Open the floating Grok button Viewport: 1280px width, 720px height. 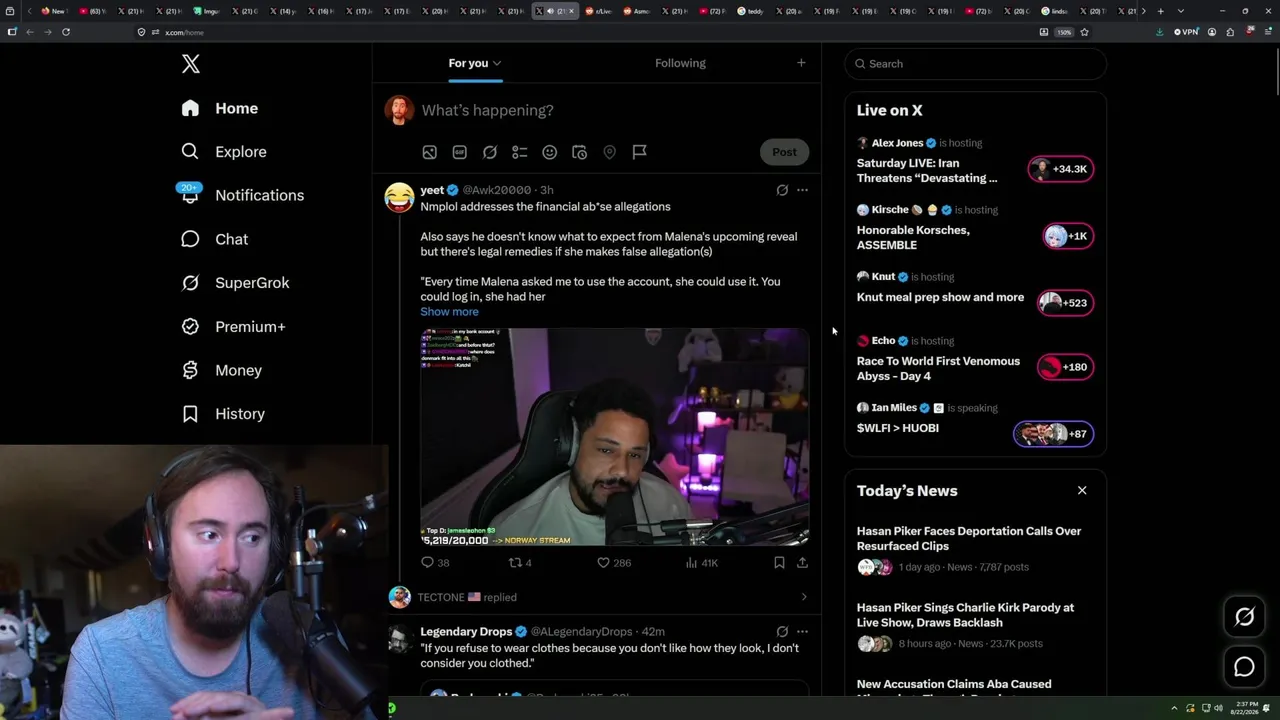(1244, 618)
